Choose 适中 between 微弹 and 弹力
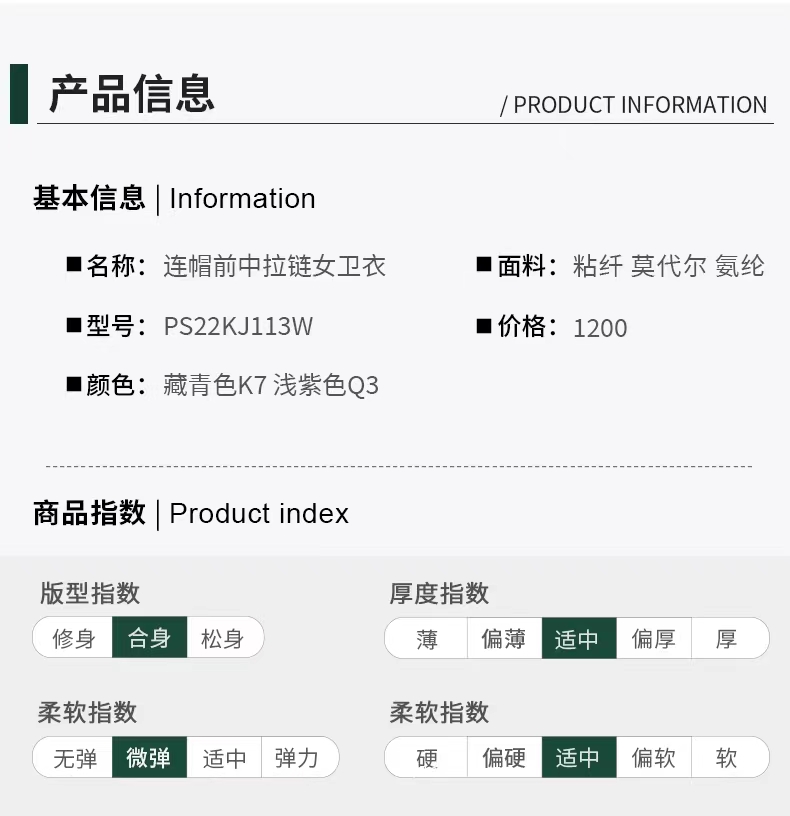Viewport: 790px width, 816px height. pos(224,758)
